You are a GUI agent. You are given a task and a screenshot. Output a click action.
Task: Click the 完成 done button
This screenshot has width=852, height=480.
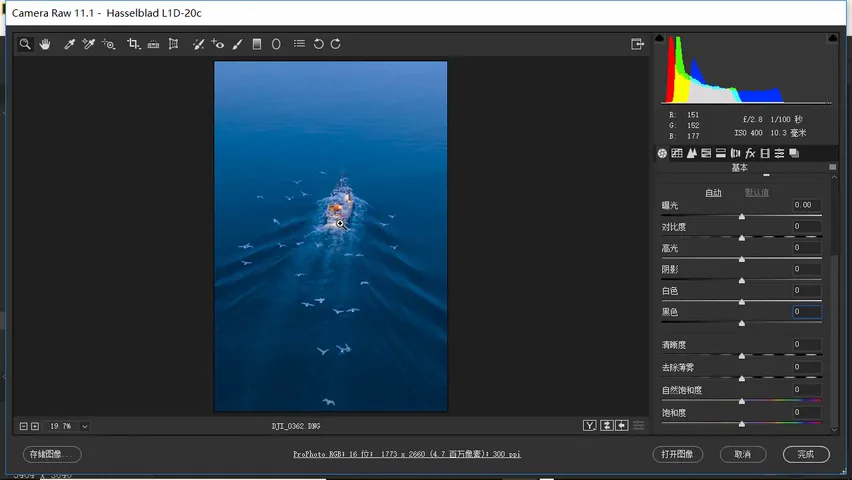806,454
